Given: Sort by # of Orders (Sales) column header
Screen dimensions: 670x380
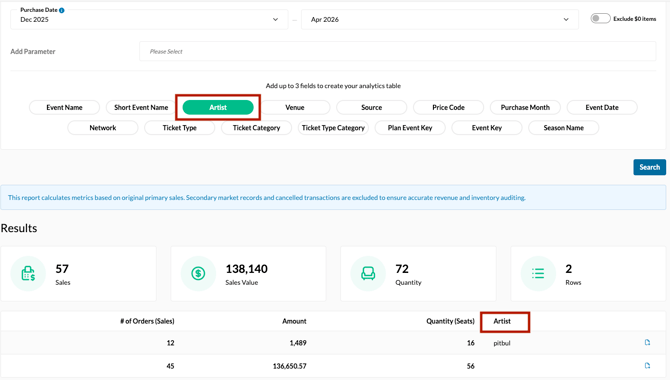Looking at the screenshot, I should pyautogui.click(x=147, y=321).
